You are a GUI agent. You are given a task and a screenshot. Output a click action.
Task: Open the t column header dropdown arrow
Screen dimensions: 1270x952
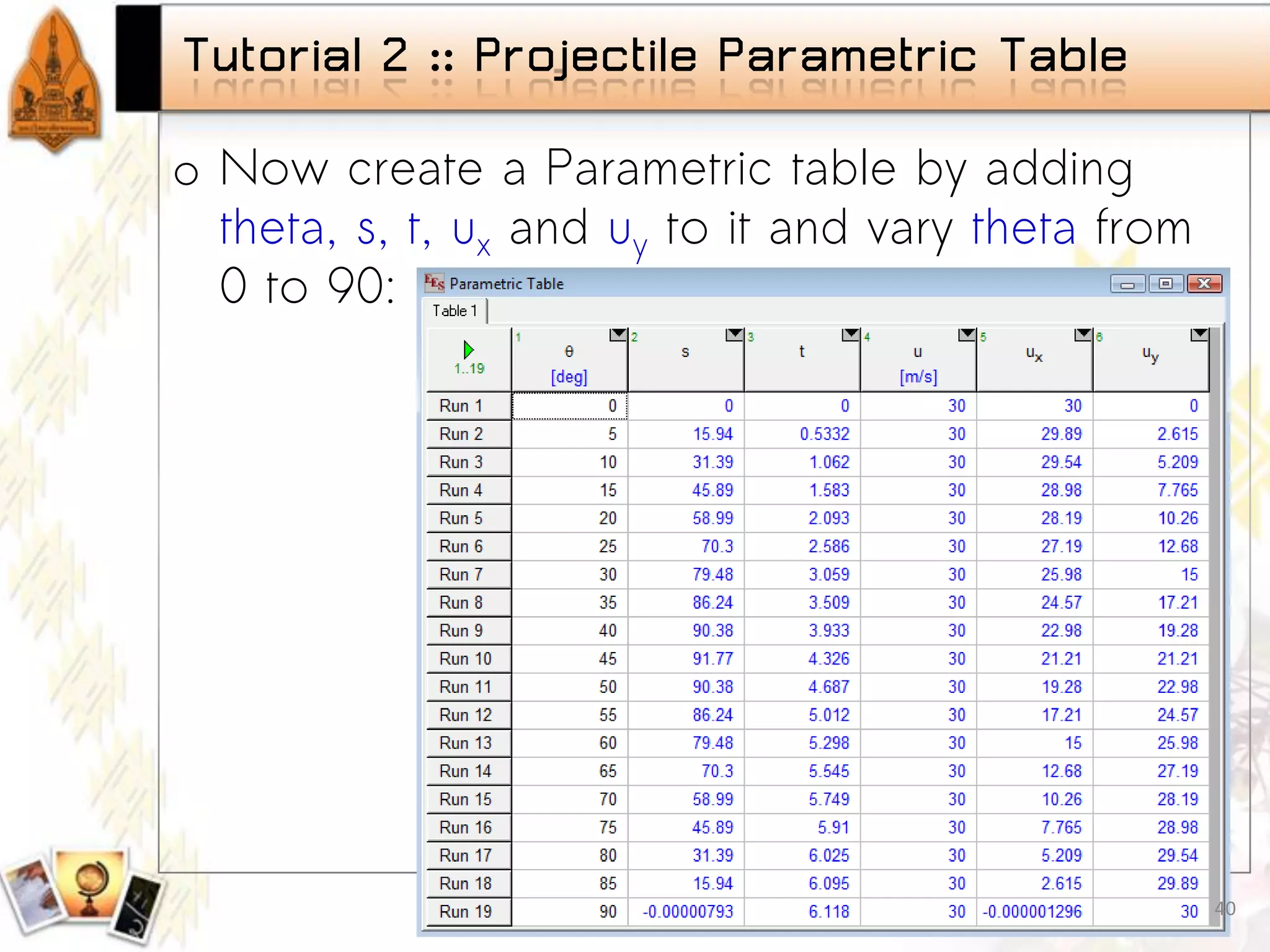tap(851, 335)
